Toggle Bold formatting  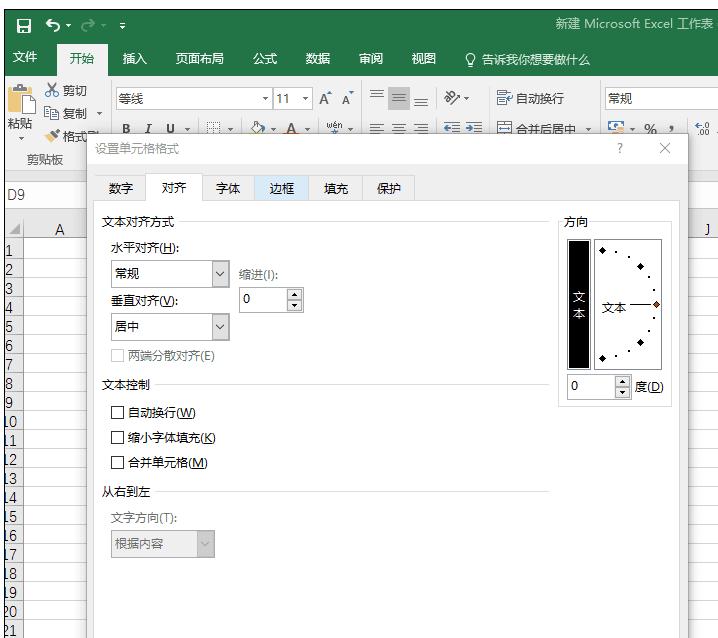126,129
